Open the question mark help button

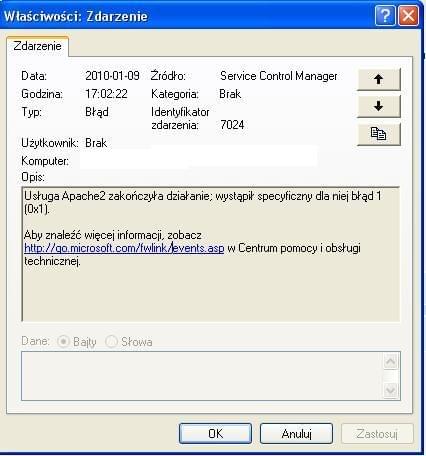tap(385, 16)
